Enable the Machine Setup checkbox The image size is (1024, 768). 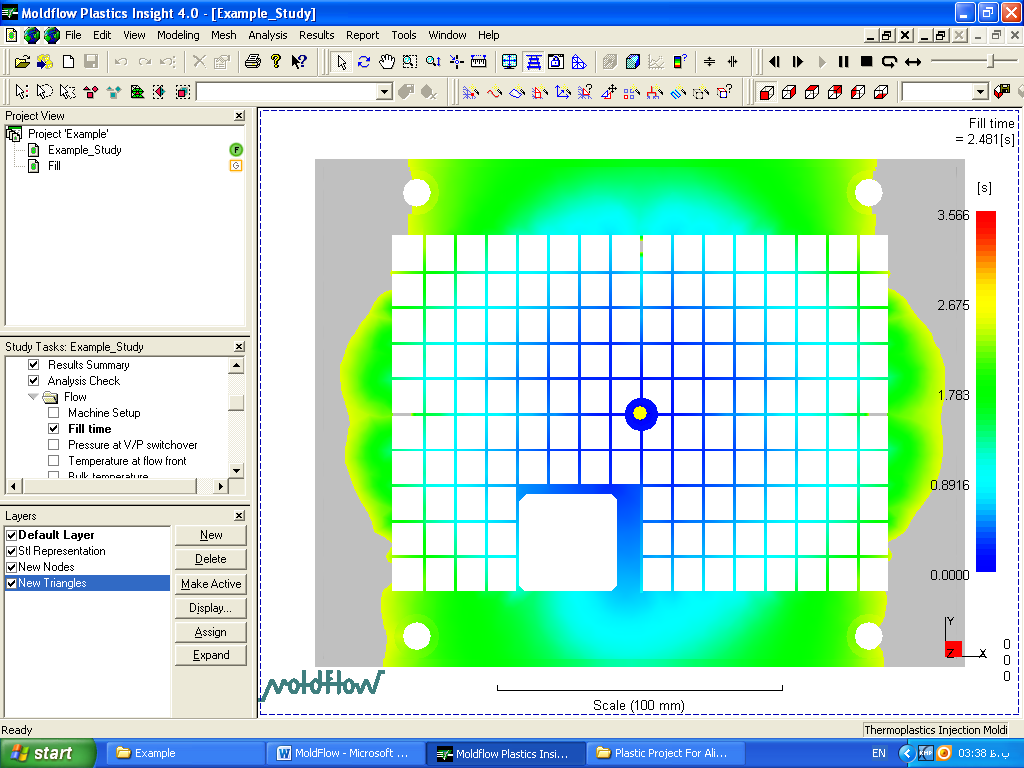click(x=54, y=413)
